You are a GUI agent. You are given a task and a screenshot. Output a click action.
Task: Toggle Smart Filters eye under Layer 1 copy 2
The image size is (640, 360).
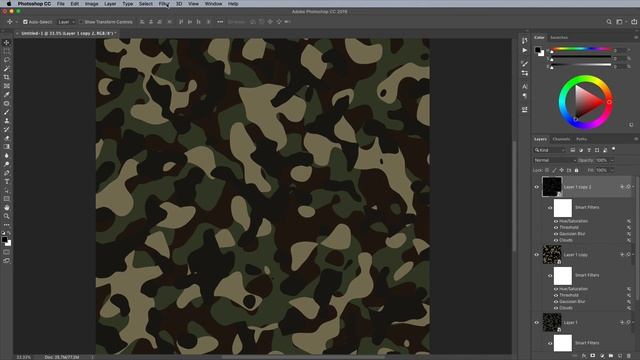[550, 208]
